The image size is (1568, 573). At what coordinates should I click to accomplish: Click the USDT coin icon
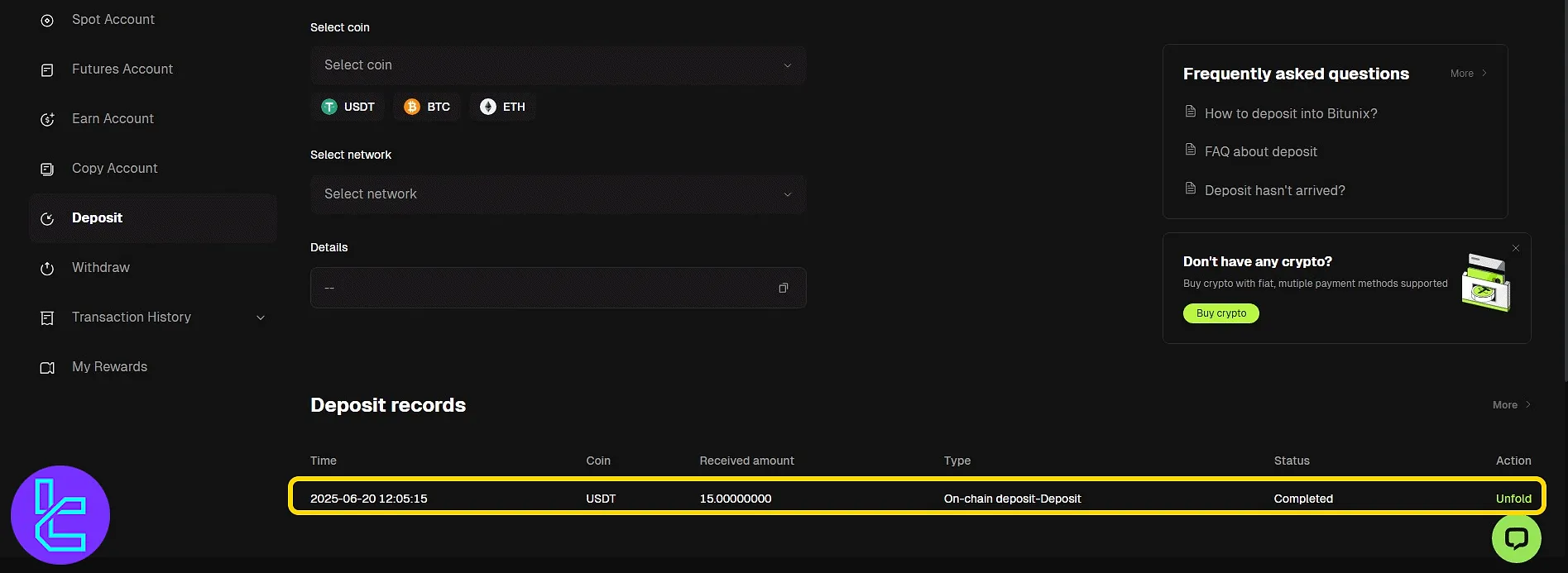(x=329, y=107)
